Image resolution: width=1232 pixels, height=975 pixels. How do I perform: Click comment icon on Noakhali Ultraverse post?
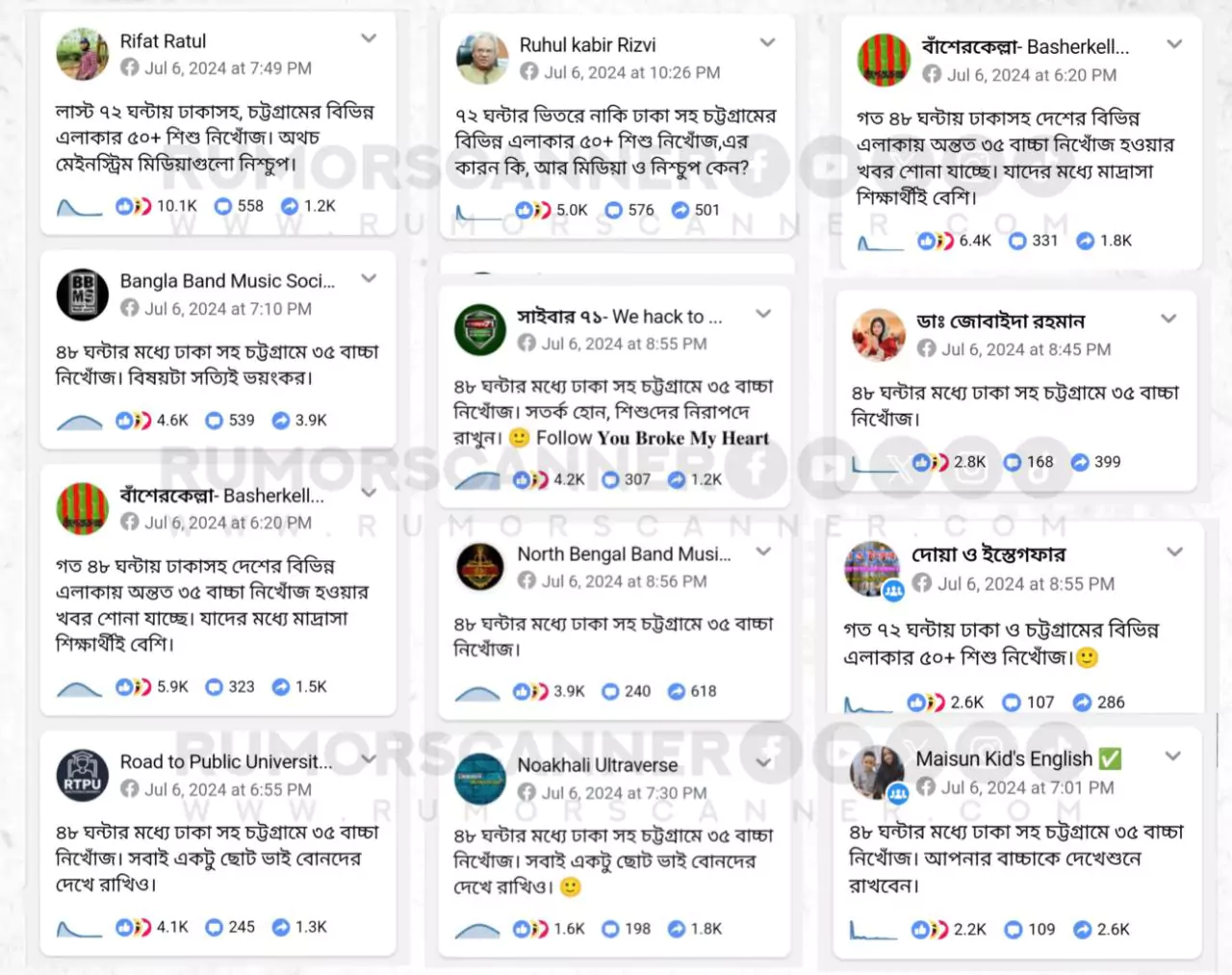click(x=610, y=929)
